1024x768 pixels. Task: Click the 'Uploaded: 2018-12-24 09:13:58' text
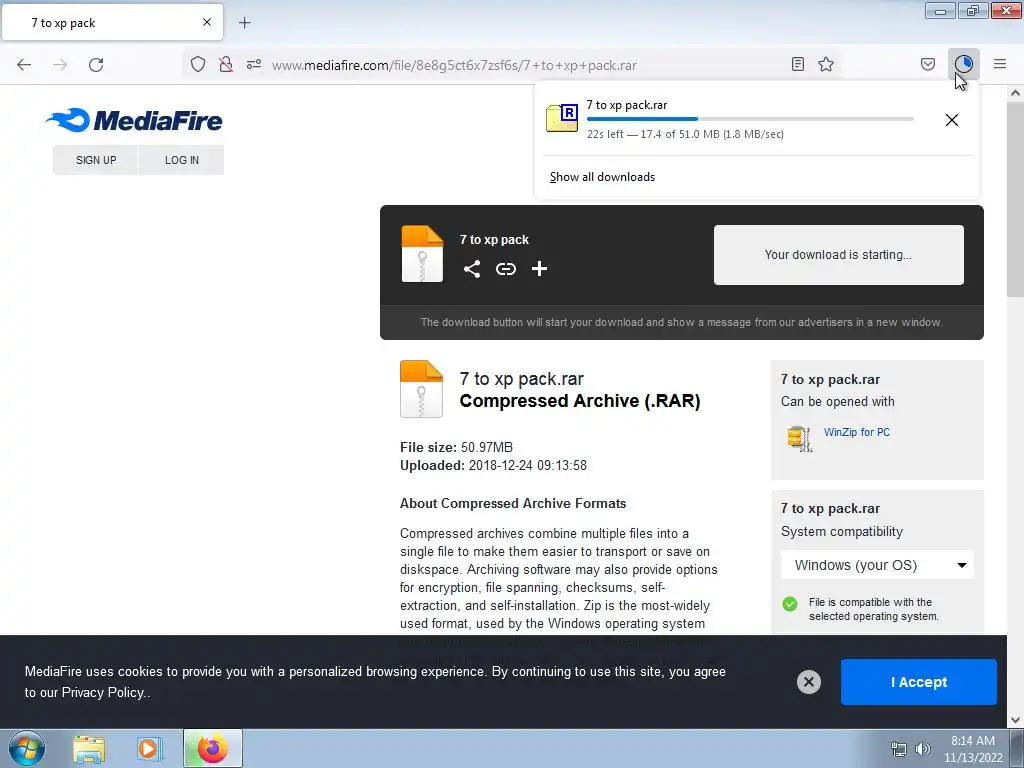pos(493,466)
